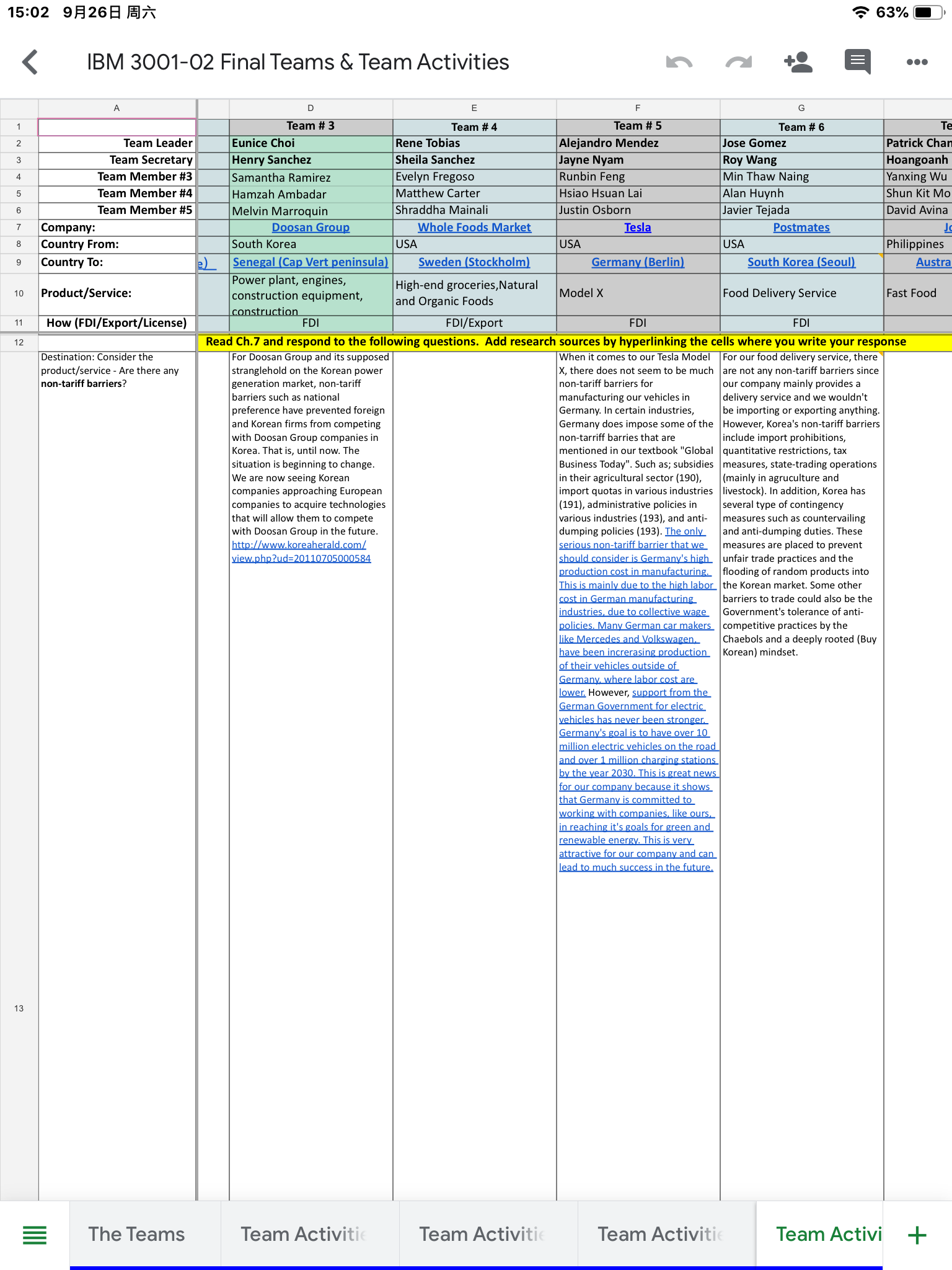
Task: Select the 'Product/Service:' label cell
Action: click(117, 293)
